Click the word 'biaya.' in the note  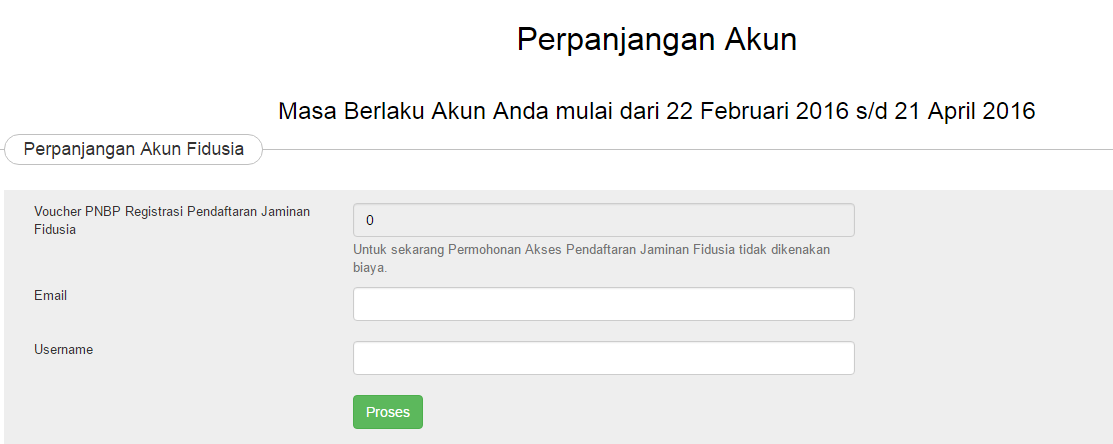point(370,270)
